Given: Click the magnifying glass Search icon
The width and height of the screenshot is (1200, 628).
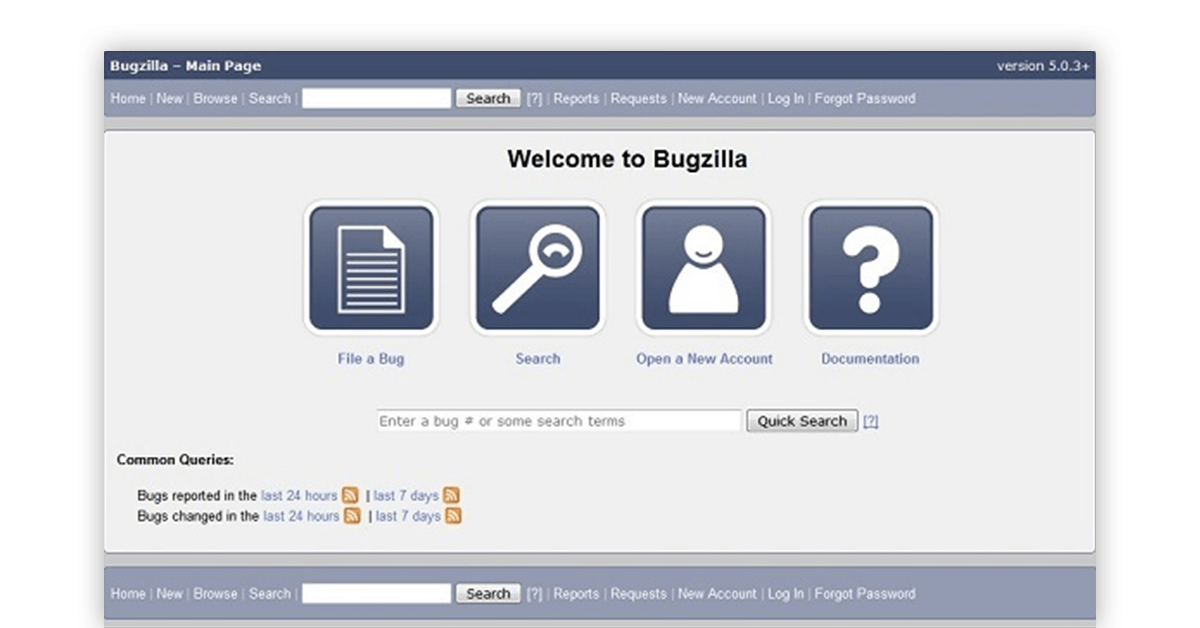Looking at the screenshot, I should coord(538,268).
